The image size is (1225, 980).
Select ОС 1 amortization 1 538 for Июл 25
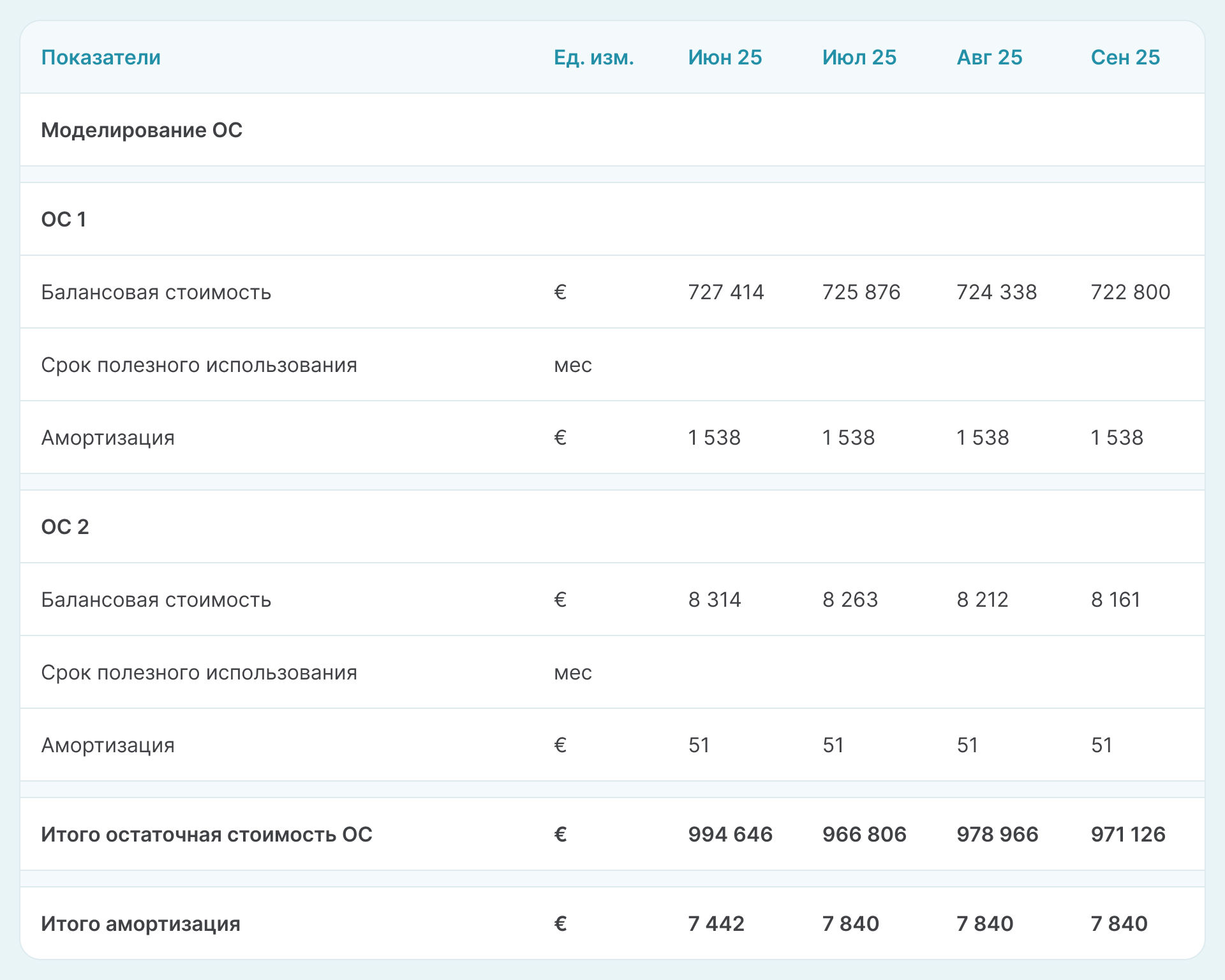(848, 438)
